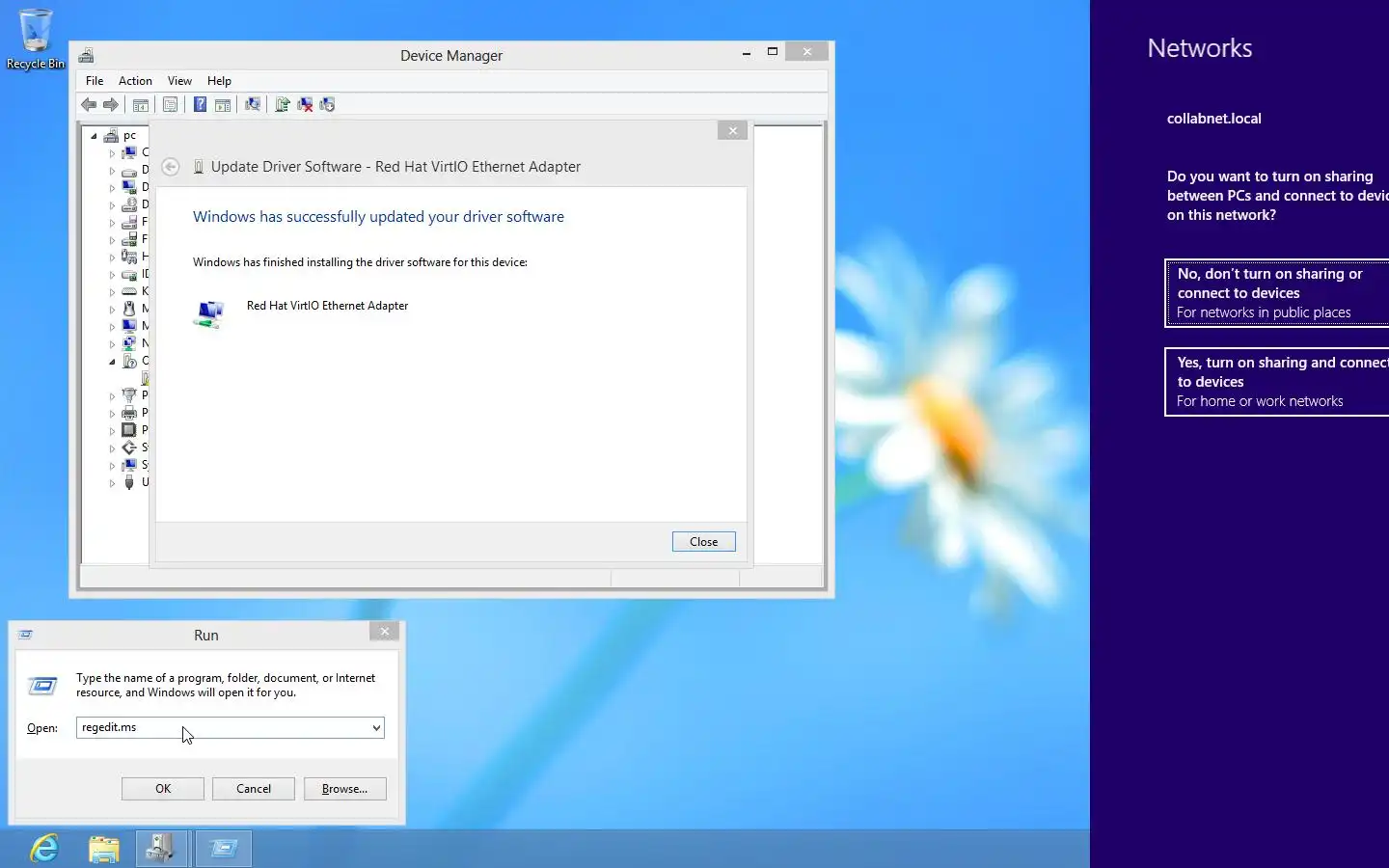Screen dimensions: 1389x868
Task: Close the Update Driver Software wizard via X
Action: [733, 130]
